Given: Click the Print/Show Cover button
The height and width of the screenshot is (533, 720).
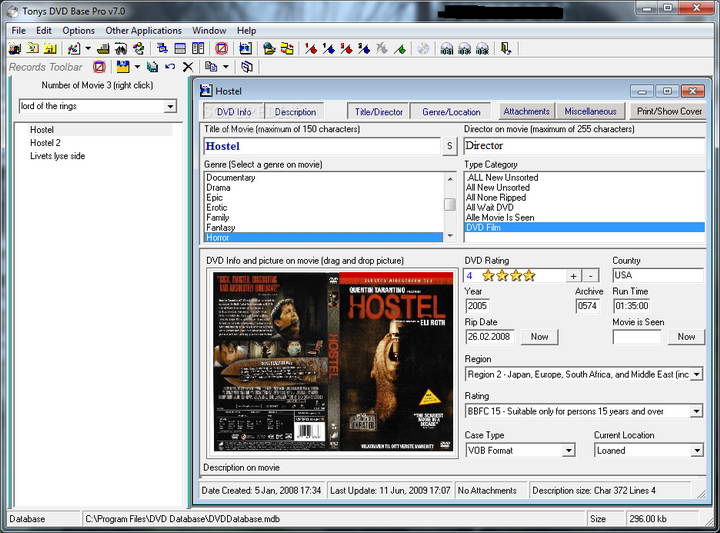Looking at the screenshot, I should (x=669, y=111).
